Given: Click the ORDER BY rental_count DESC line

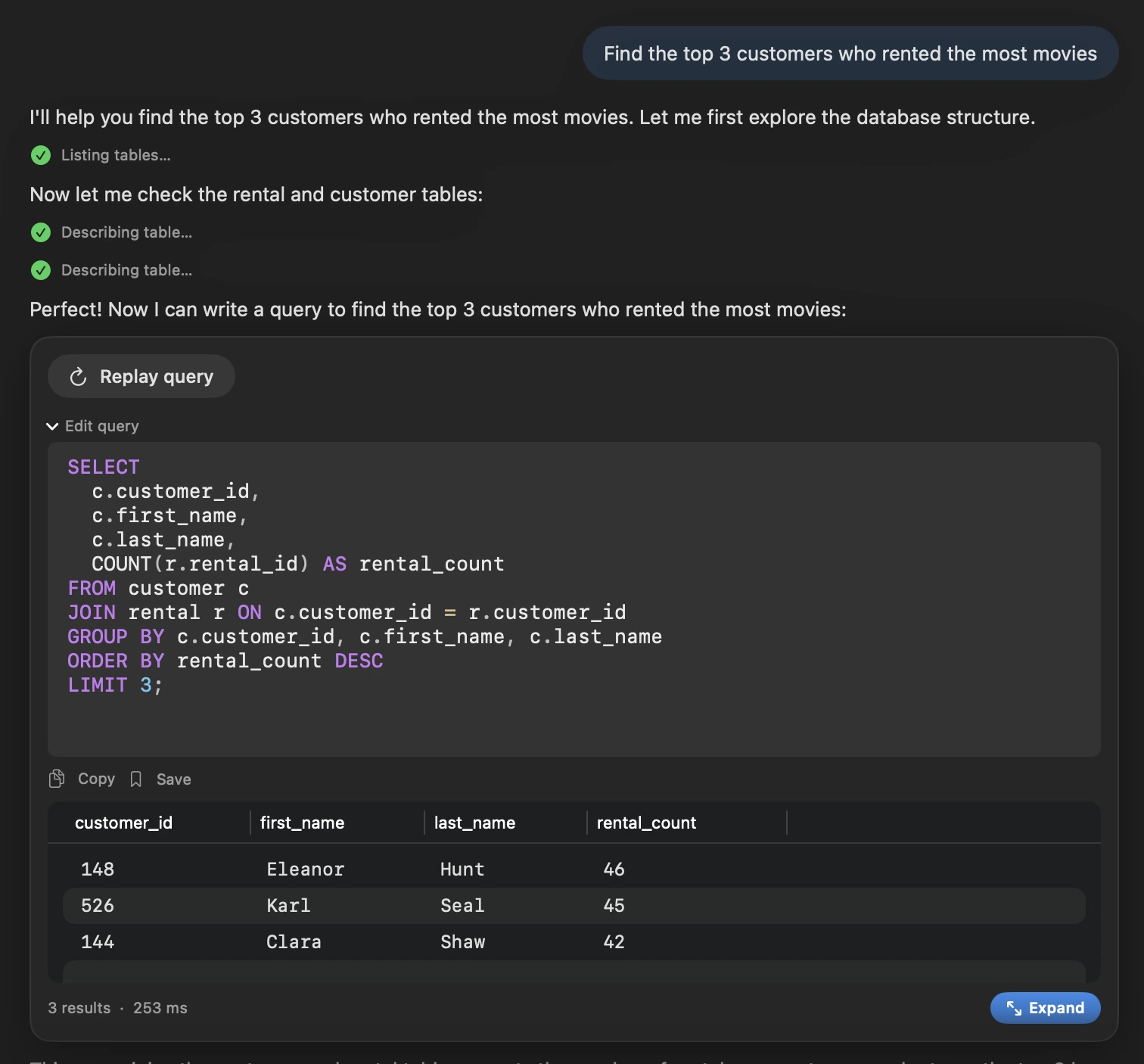Looking at the screenshot, I should [225, 661].
